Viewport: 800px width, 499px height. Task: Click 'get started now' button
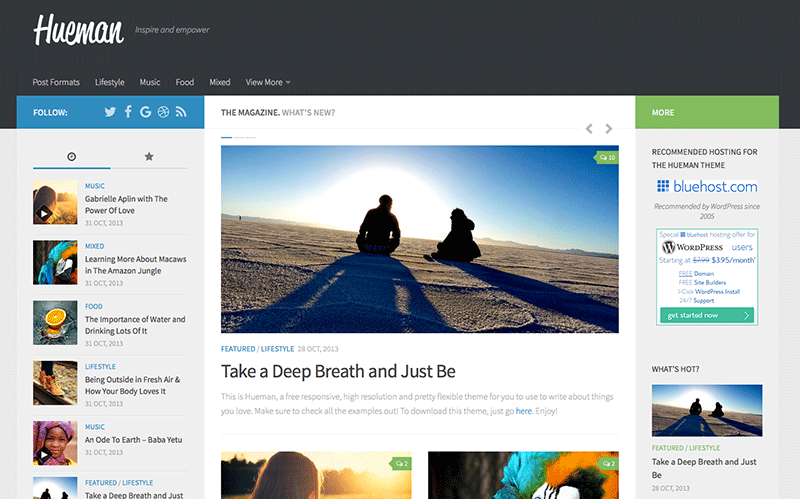coord(707,315)
